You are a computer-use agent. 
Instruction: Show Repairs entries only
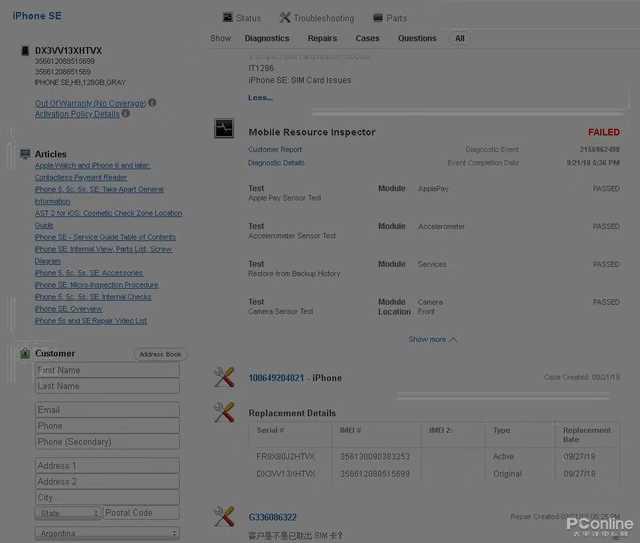tap(322, 38)
